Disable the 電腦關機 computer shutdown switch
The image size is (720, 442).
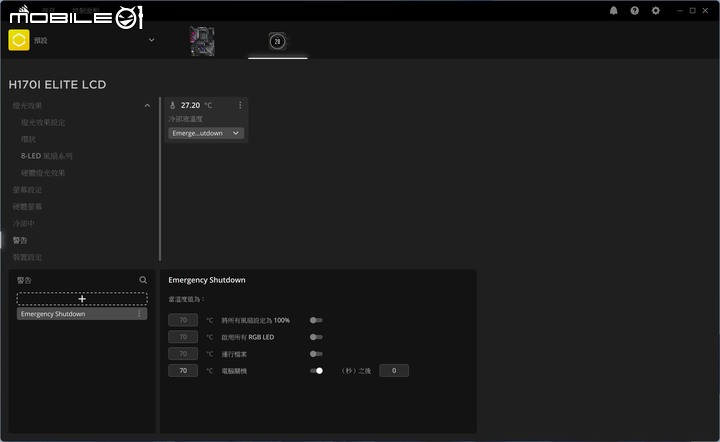click(316, 370)
